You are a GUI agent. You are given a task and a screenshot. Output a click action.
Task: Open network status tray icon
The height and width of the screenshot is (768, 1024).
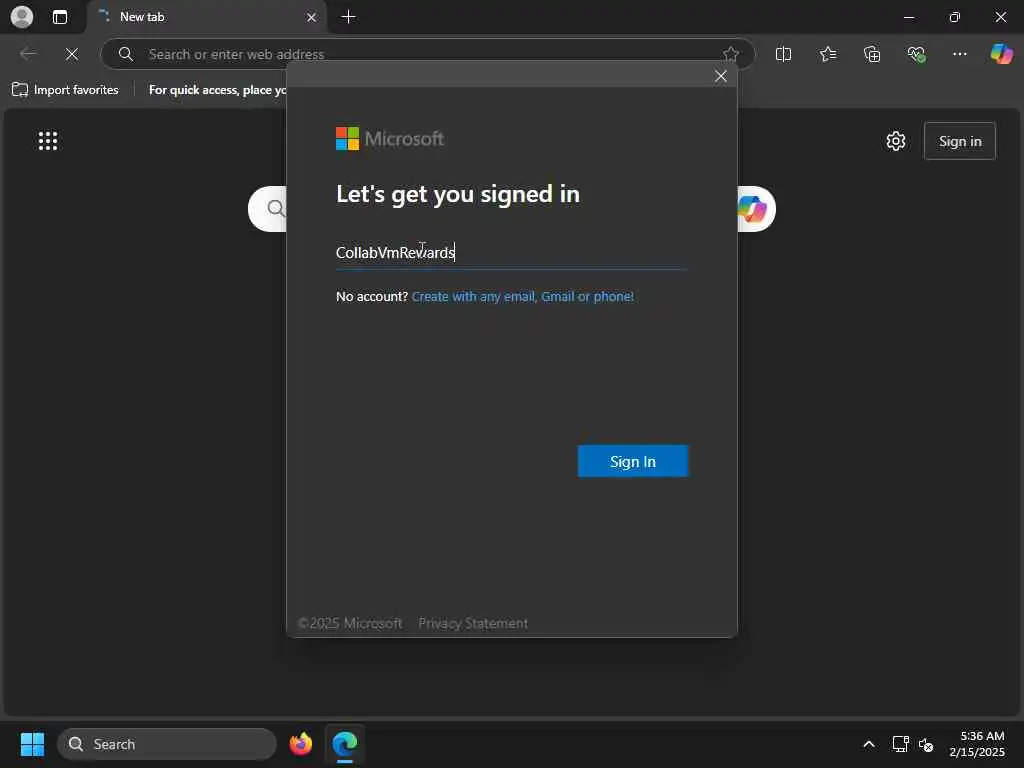coord(901,744)
